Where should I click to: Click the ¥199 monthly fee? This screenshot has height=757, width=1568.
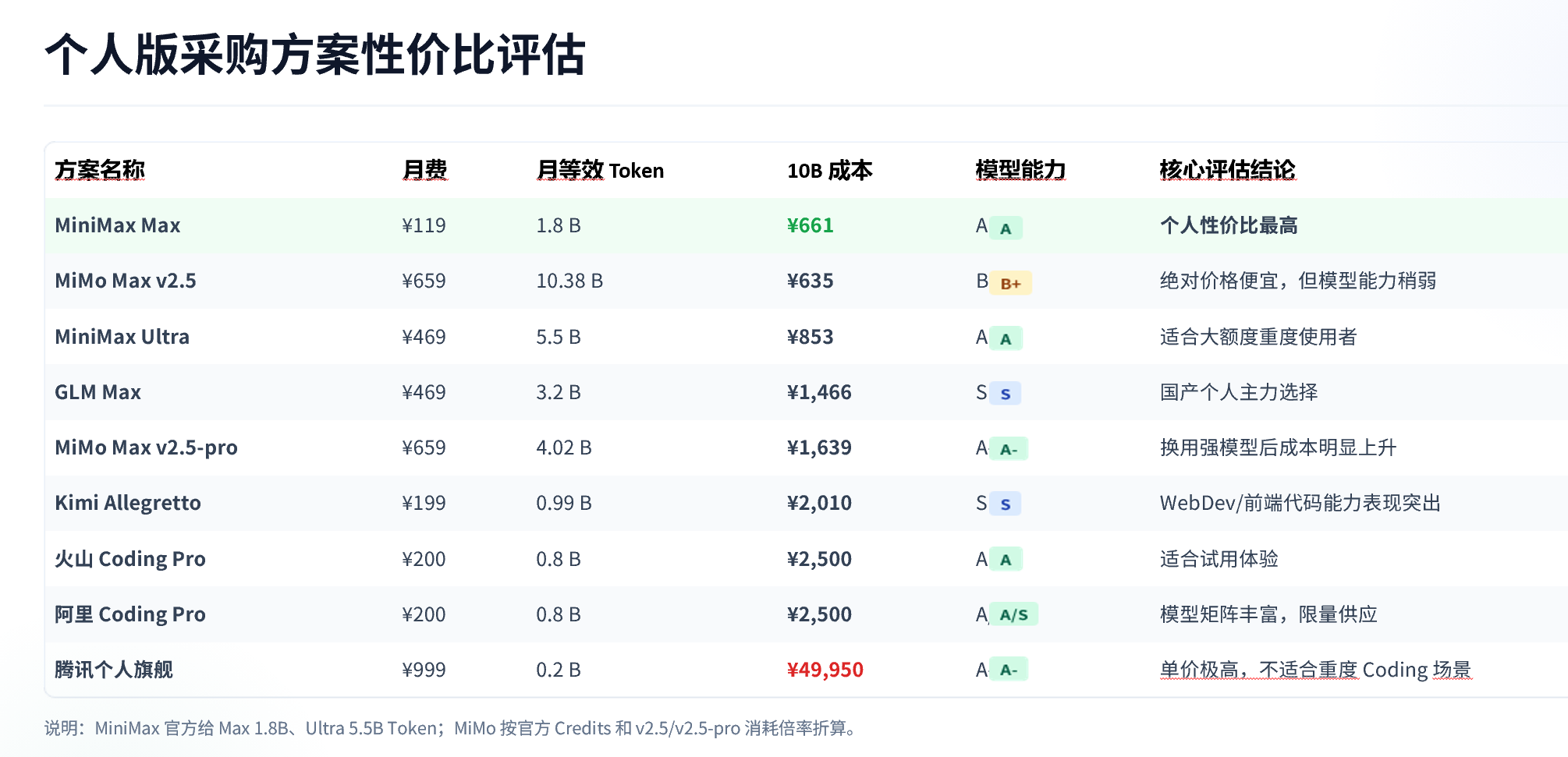(424, 503)
